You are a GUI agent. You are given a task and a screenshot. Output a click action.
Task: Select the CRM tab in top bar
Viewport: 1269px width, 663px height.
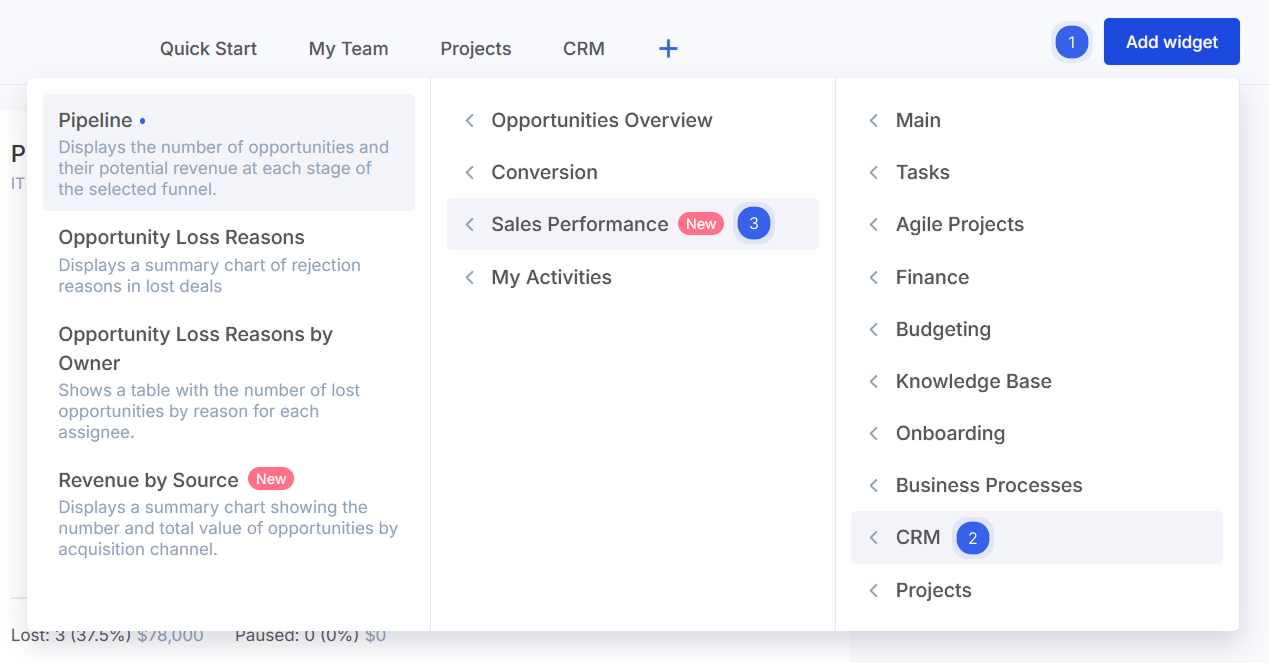pos(583,48)
